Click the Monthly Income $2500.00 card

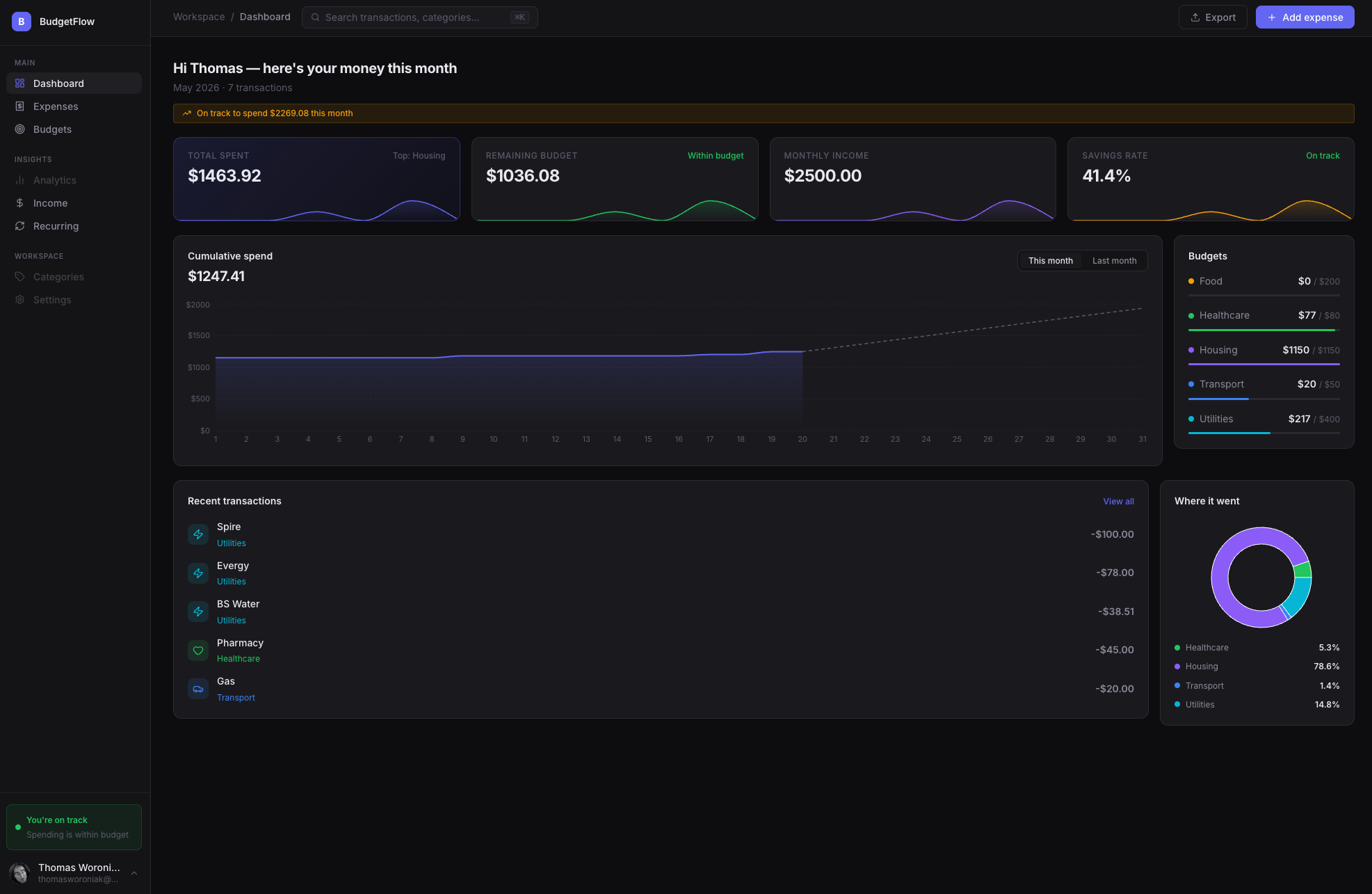tap(912, 179)
